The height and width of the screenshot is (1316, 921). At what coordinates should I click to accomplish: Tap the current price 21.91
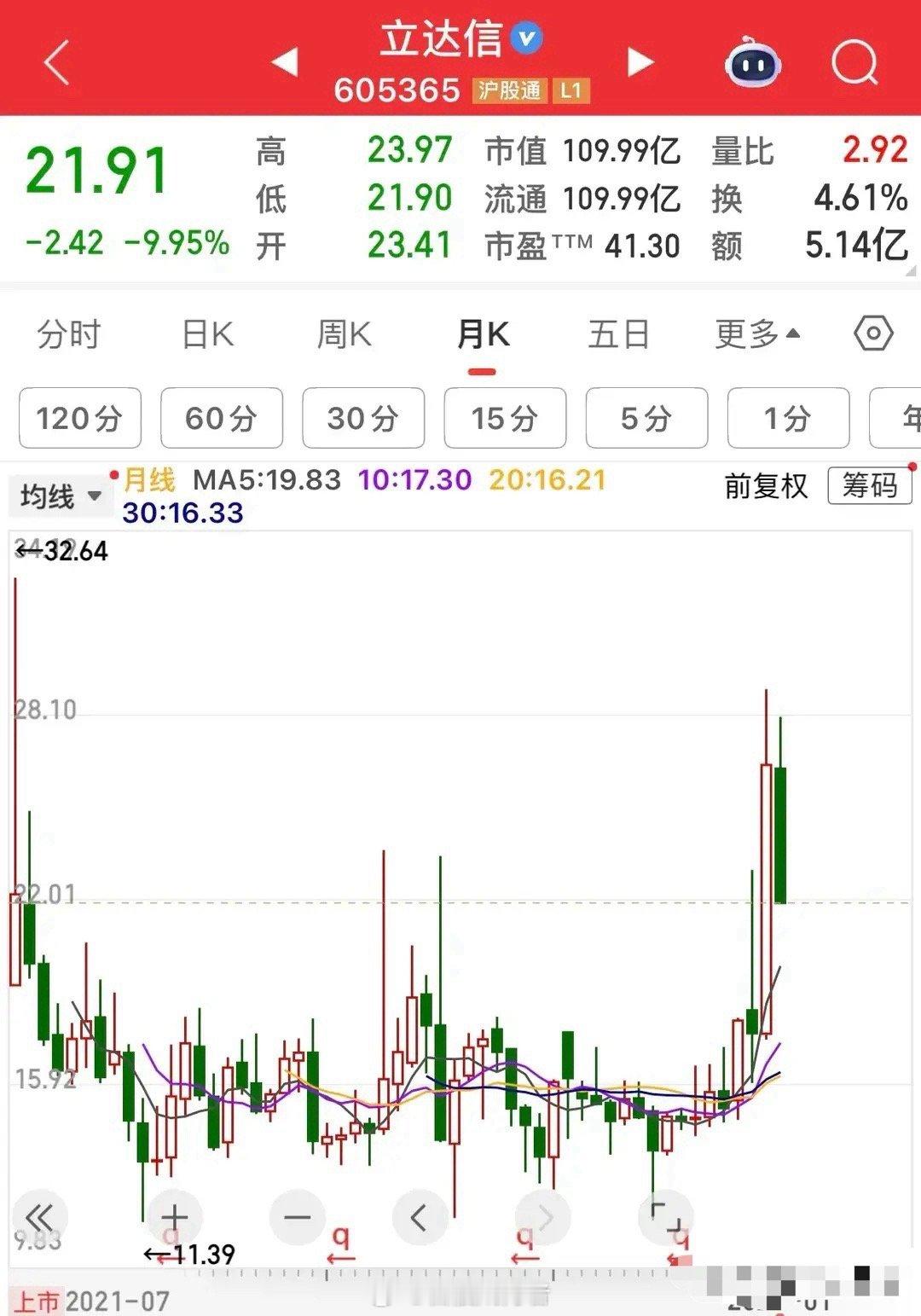[x=96, y=171]
